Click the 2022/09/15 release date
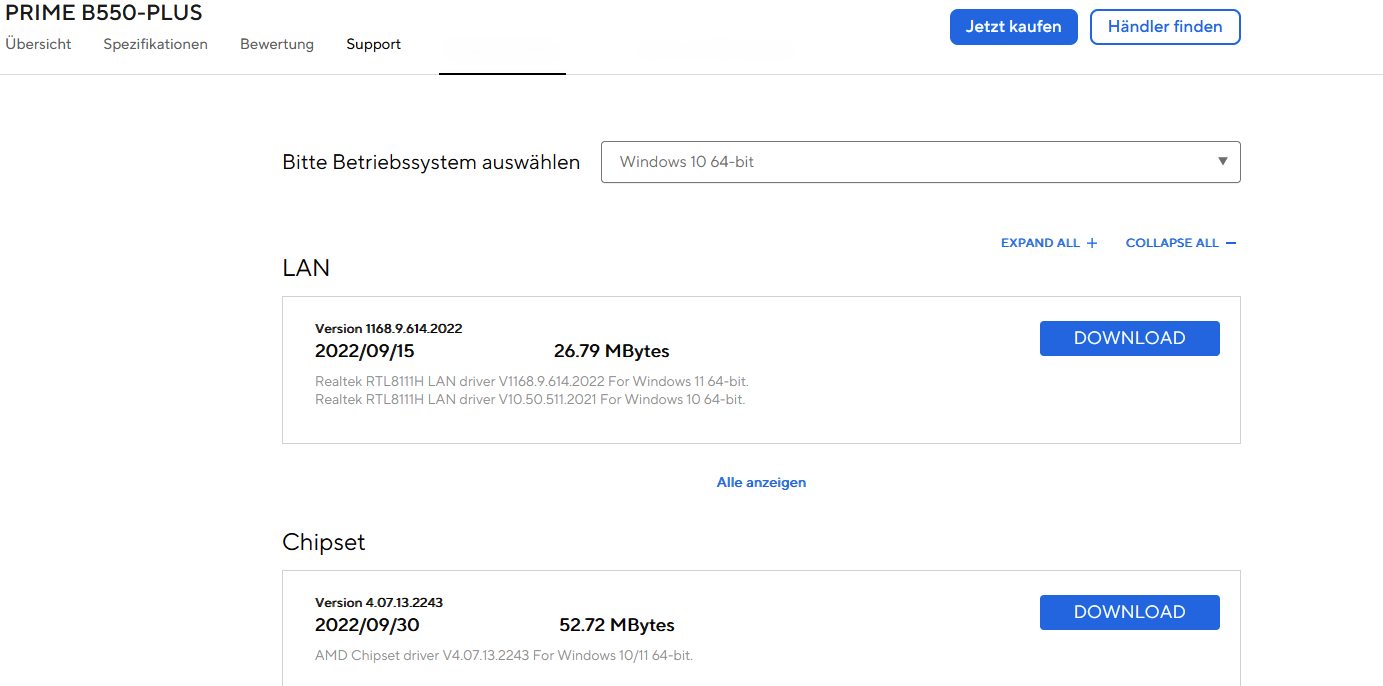The image size is (1383, 686). (364, 351)
